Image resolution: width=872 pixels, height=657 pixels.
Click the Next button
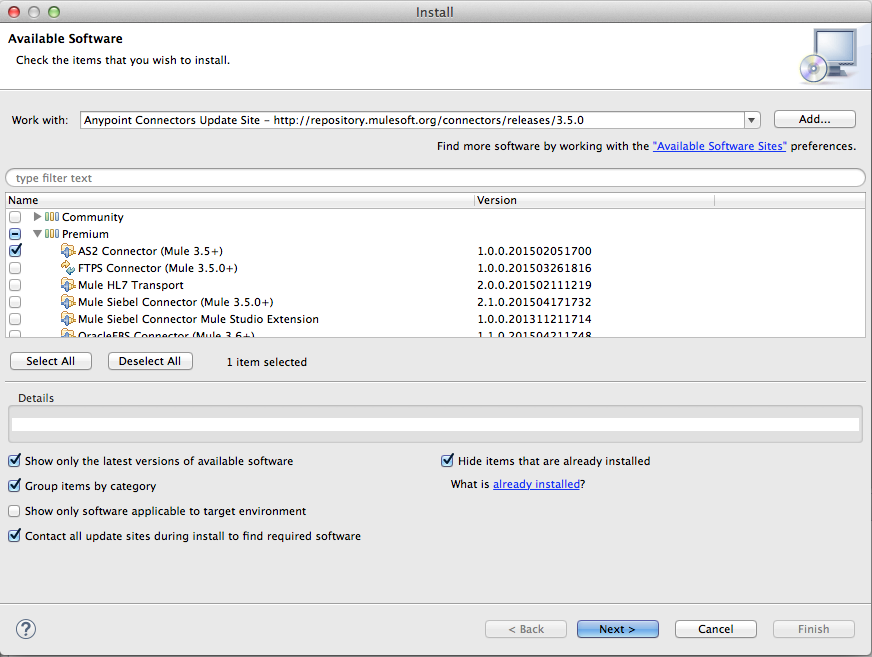click(617, 629)
